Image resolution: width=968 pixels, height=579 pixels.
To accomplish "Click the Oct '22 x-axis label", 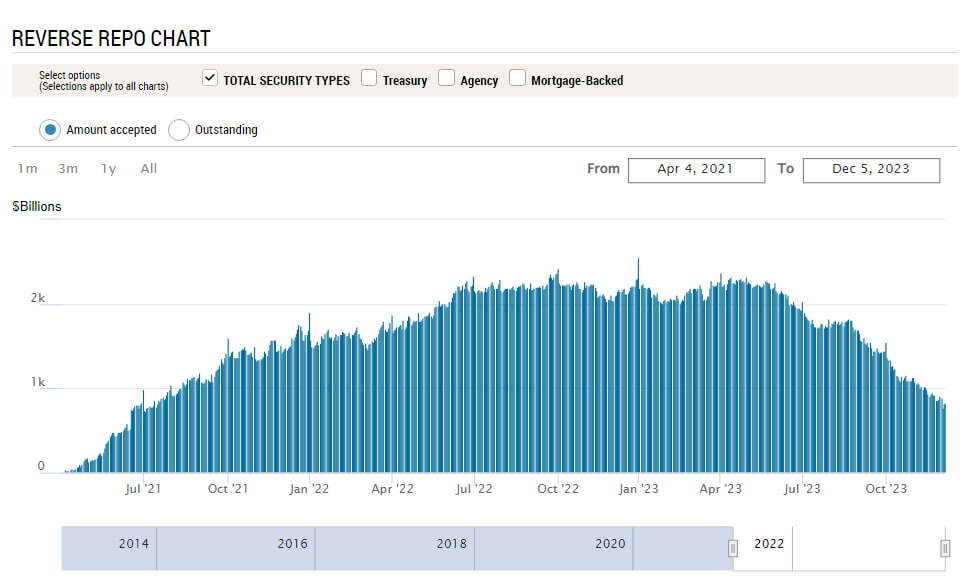I will pyautogui.click(x=558, y=489).
